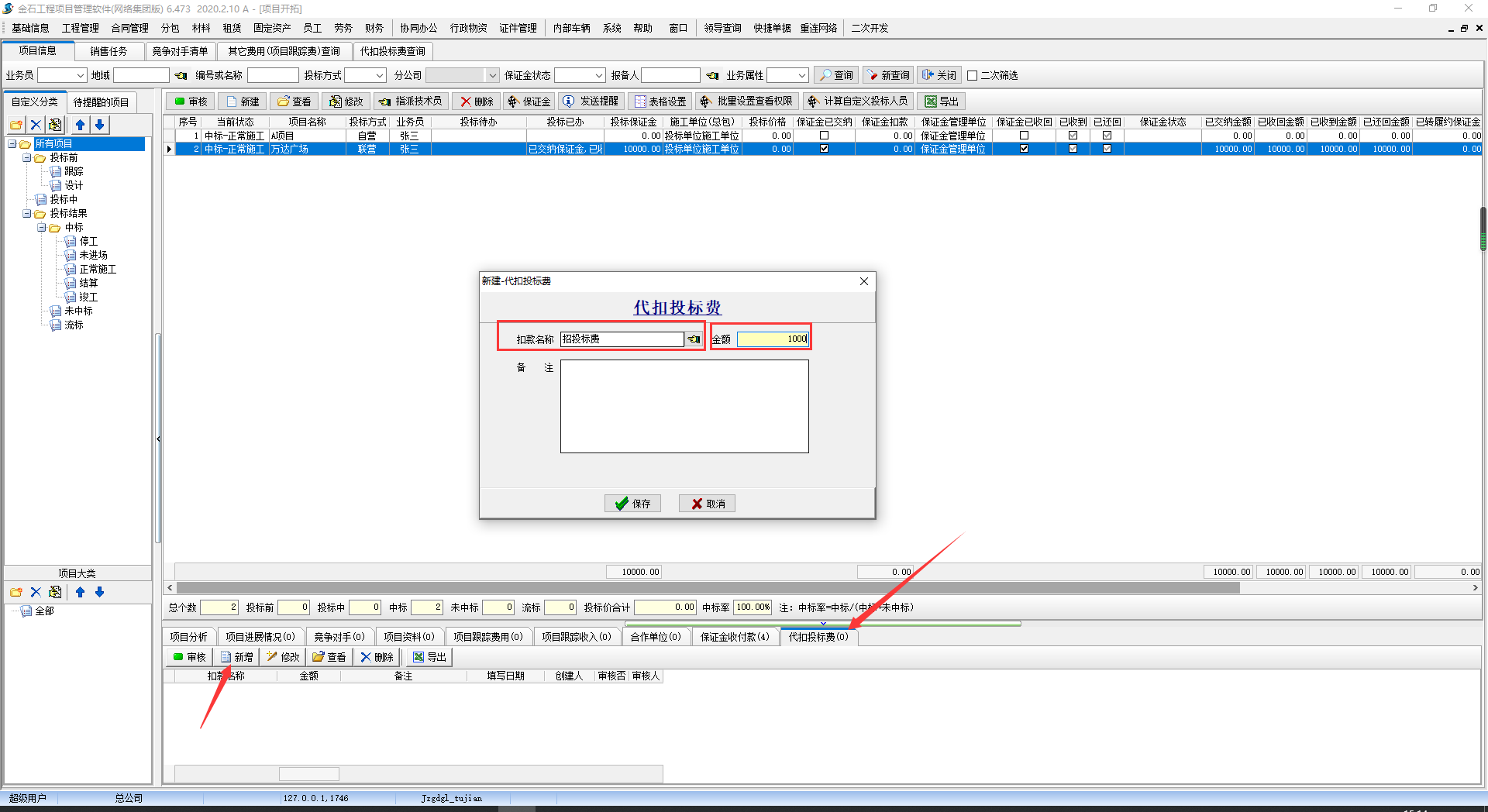Collapse the 投标结果 tree node
Image resolution: width=1488 pixels, height=812 pixels.
[27, 214]
